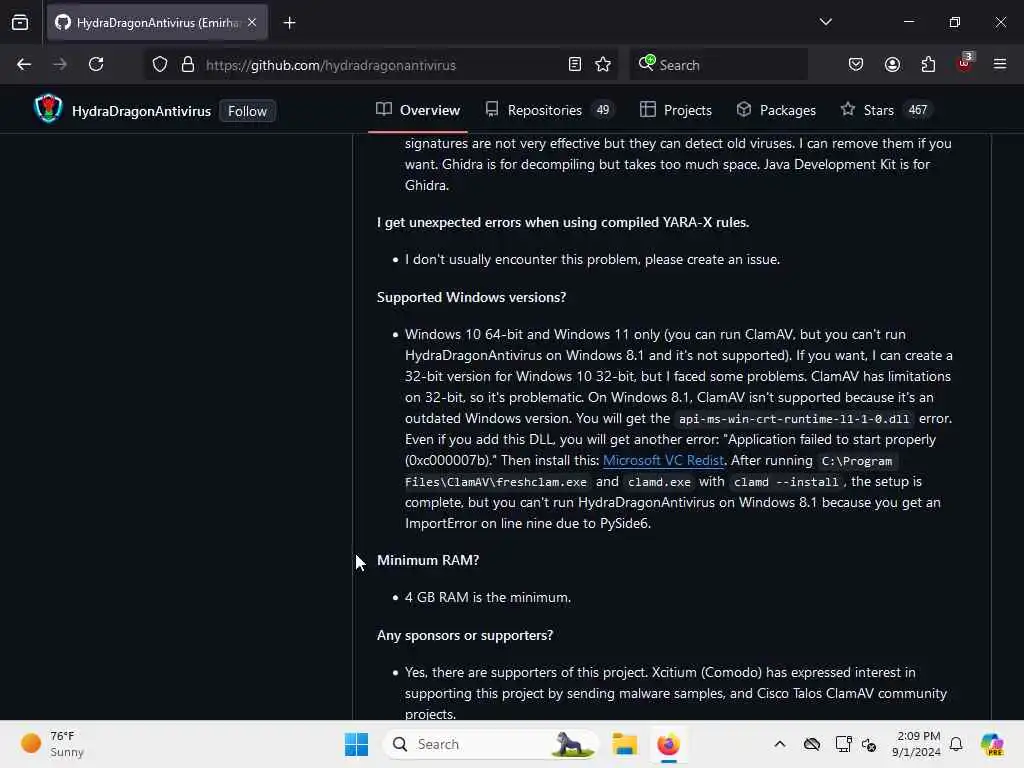Screen dimensions: 1024x768
Task: Open the extensions puzzle icon
Action: point(928,64)
